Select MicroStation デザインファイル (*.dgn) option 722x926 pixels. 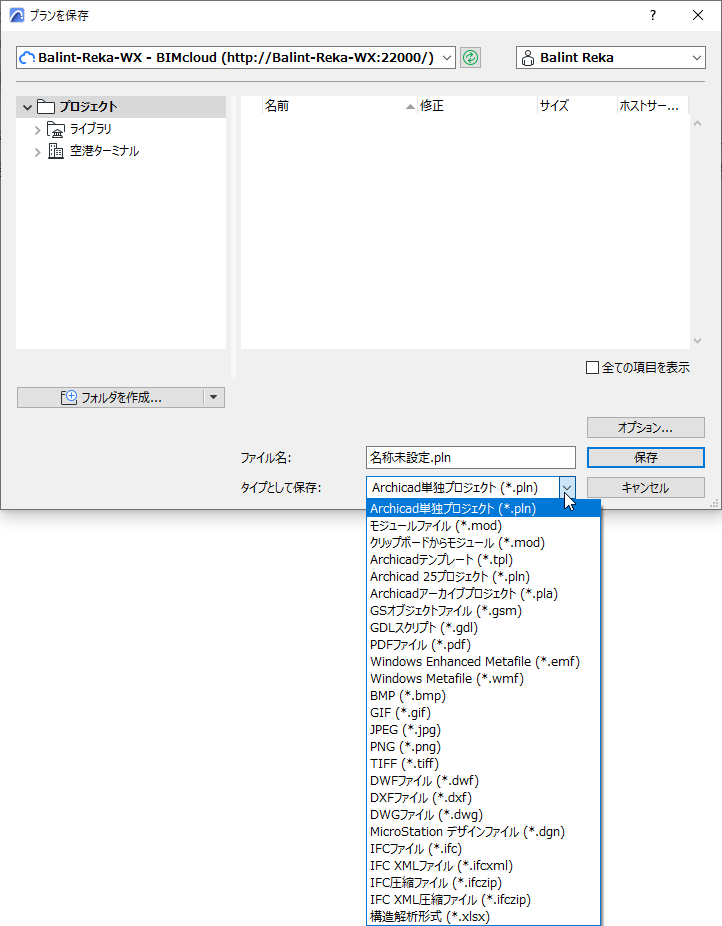coord(483,832)
